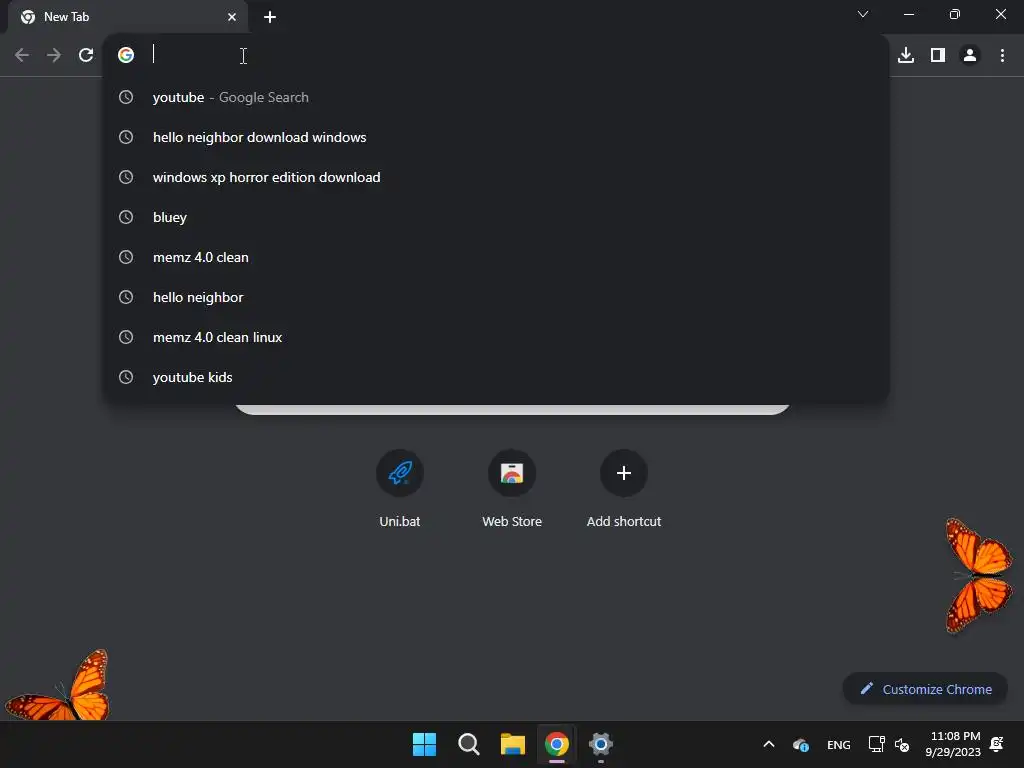Viewport: 1024px width, 768px height.
Task: Click the Add shortcut plus button
Action: (x=624, y=473)
